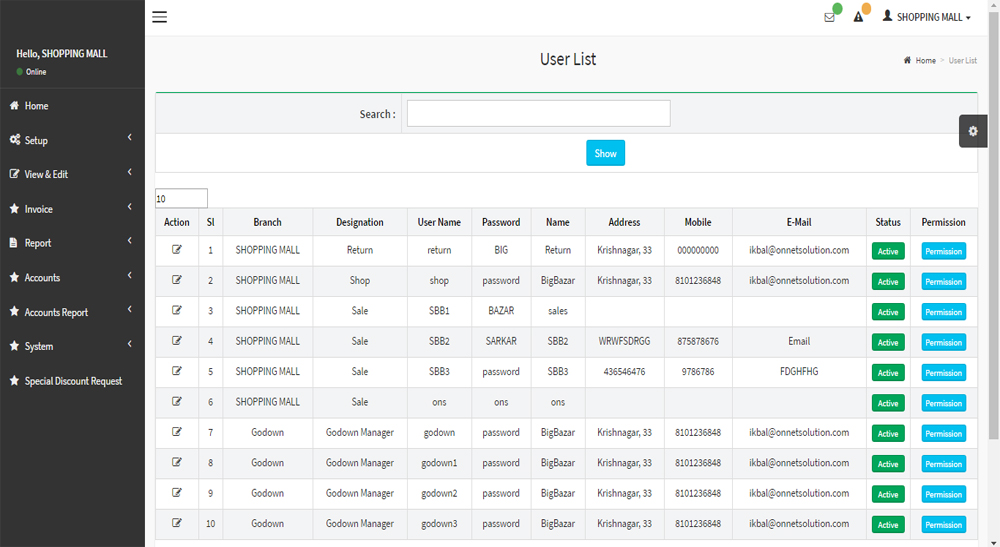Click the Branch column header

coord(267,222)
